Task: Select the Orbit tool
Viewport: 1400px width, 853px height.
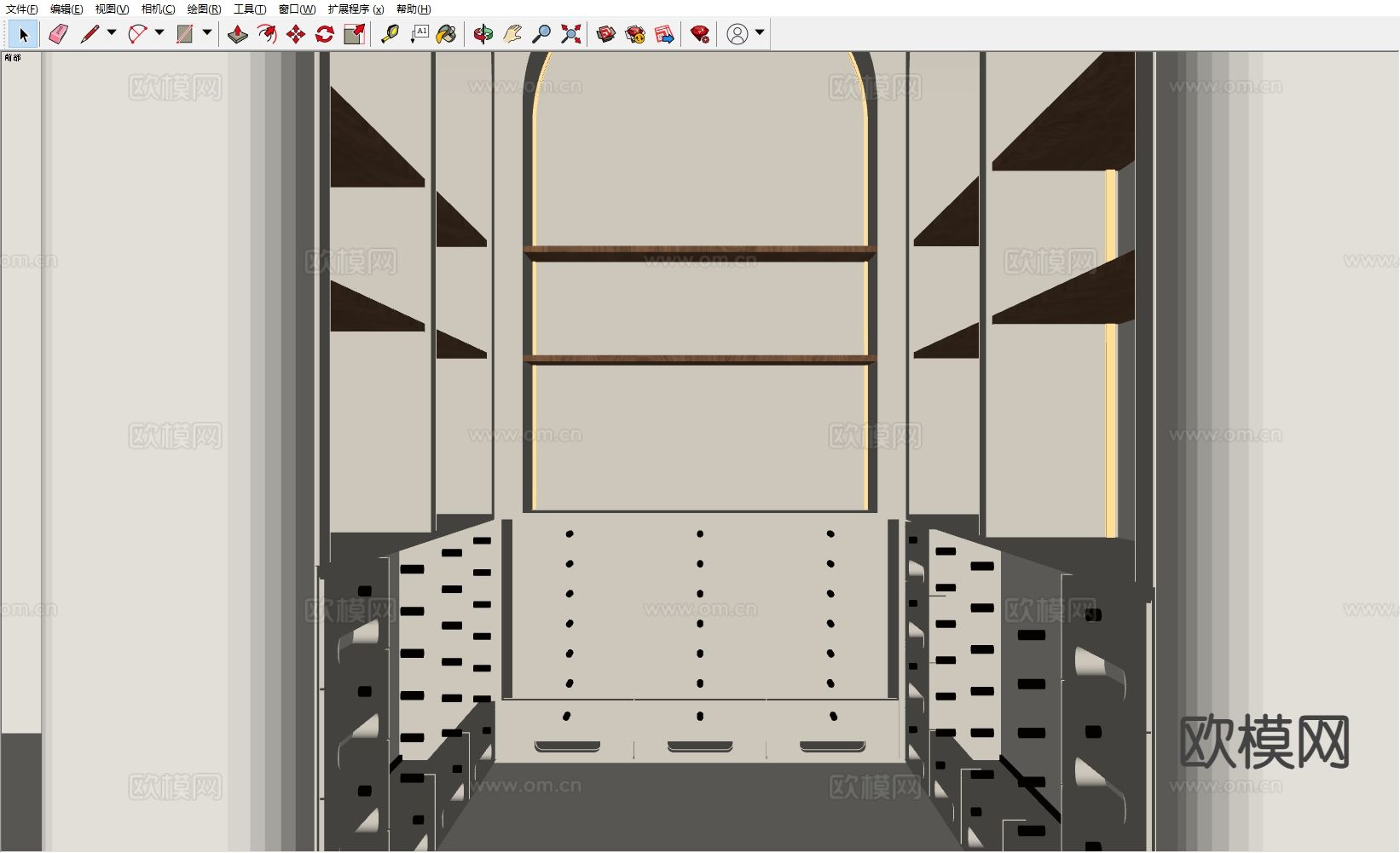Action: click(483, 34)
